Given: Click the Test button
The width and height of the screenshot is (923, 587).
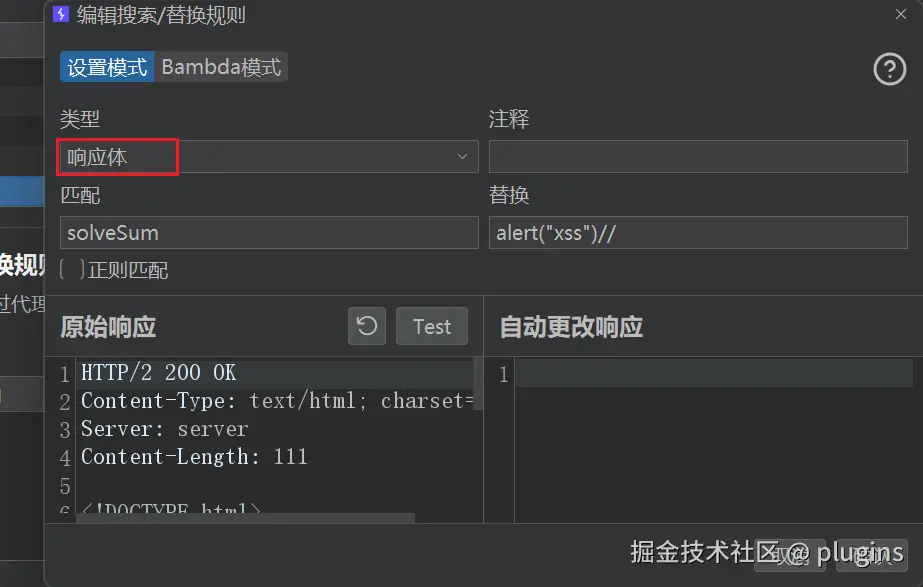Looking at the screenshot, I should 431,326.
